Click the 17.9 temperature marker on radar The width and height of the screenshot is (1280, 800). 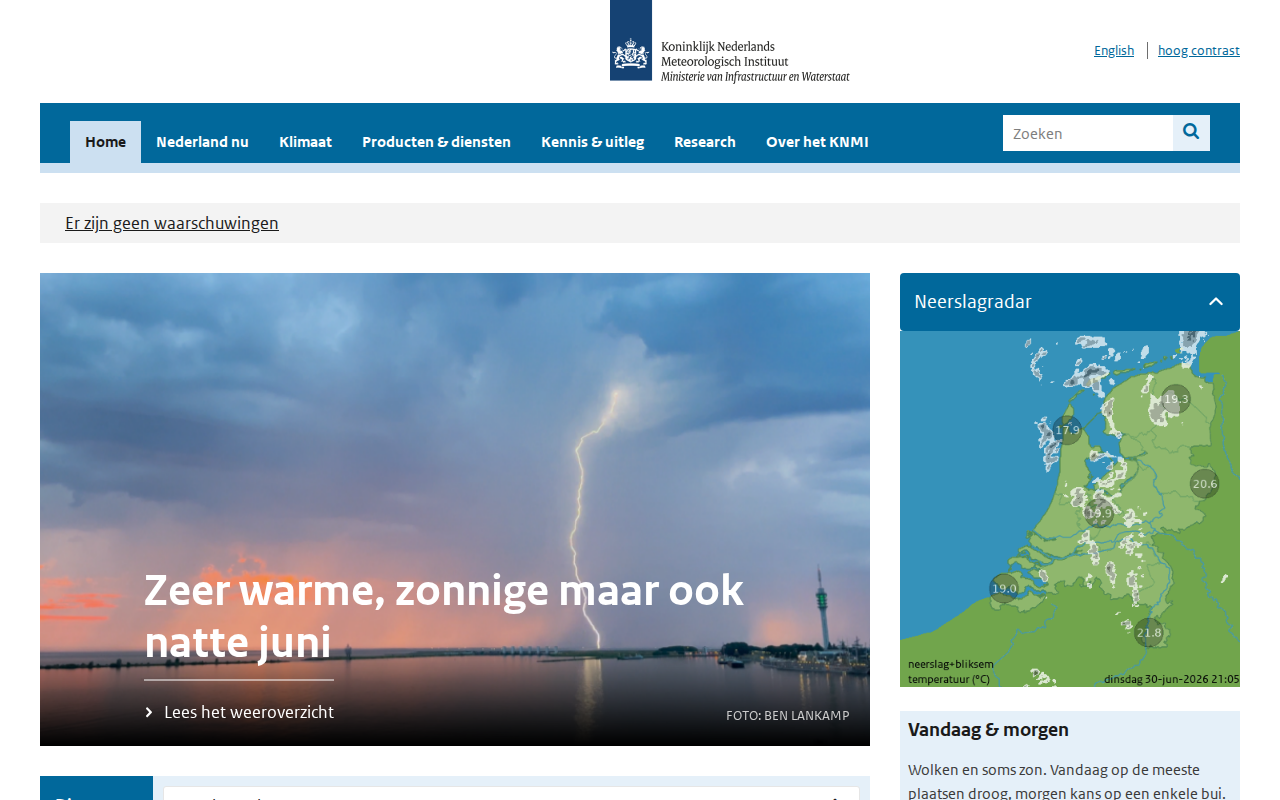point(1068,430)
